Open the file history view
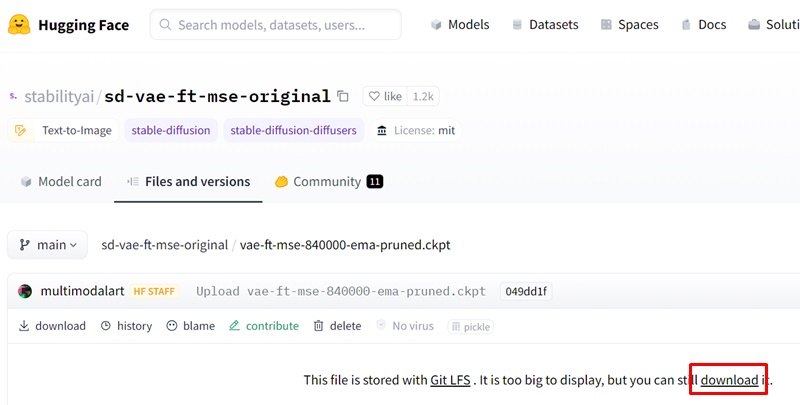 point(127,326)
